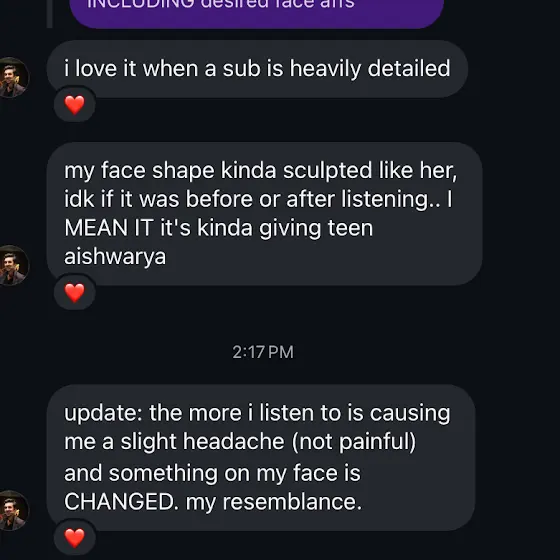The image size is (560, 560).
Task: Open sender avatar beside "CHANGED. my resemblance." message
Action: (x=12, y=510)
